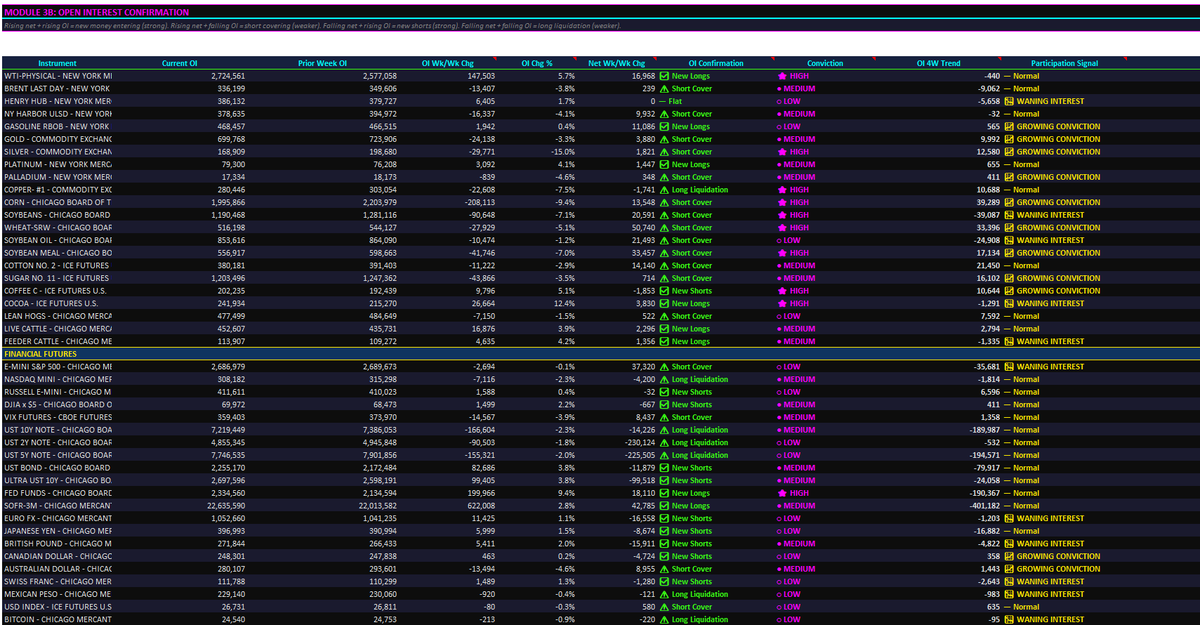Click the WTI-PHYSICAL instrument cell
This screenshot has height=625, width=1200.
[57, 76]
